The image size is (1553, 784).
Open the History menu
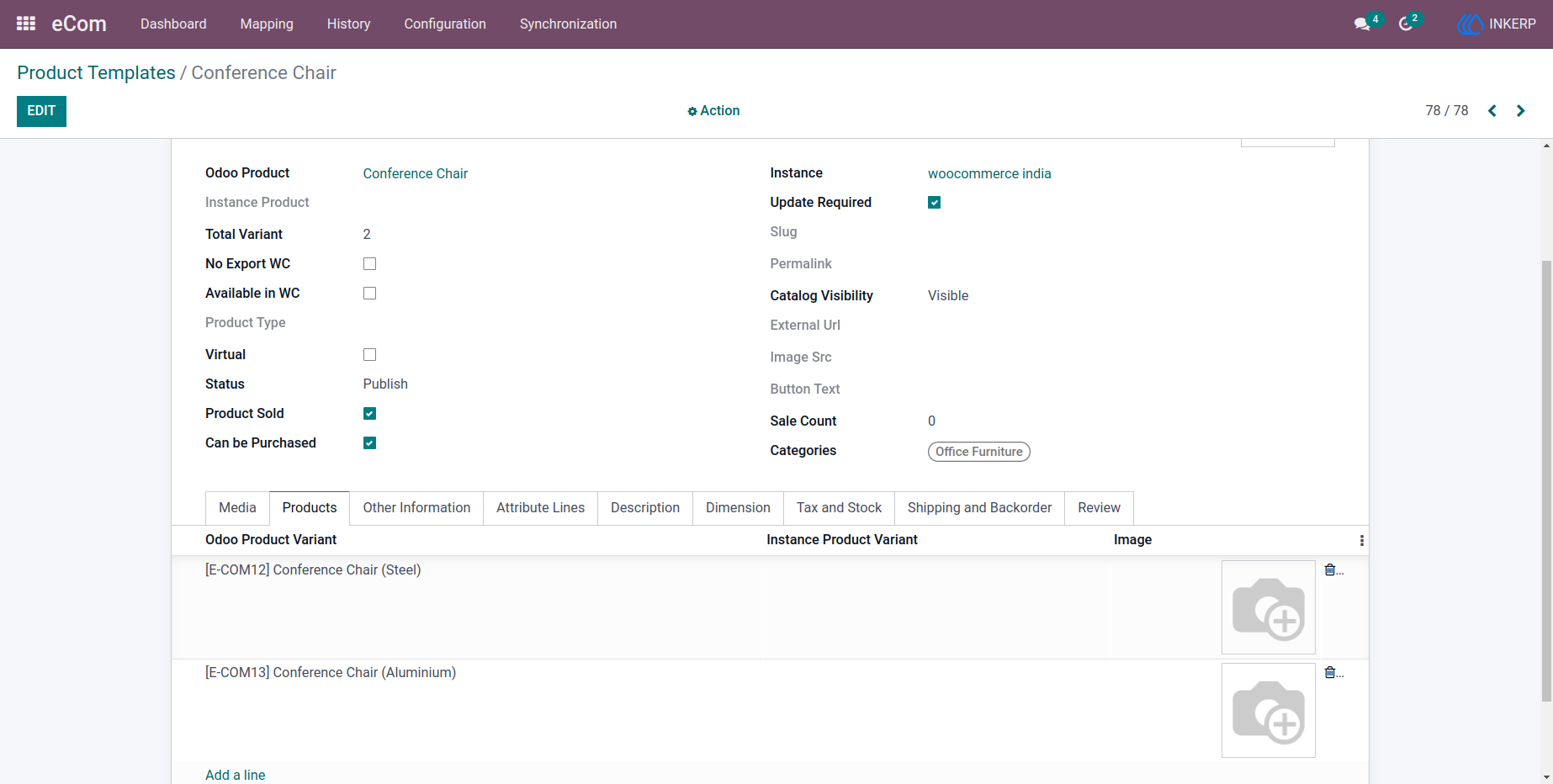pos(348,24)
